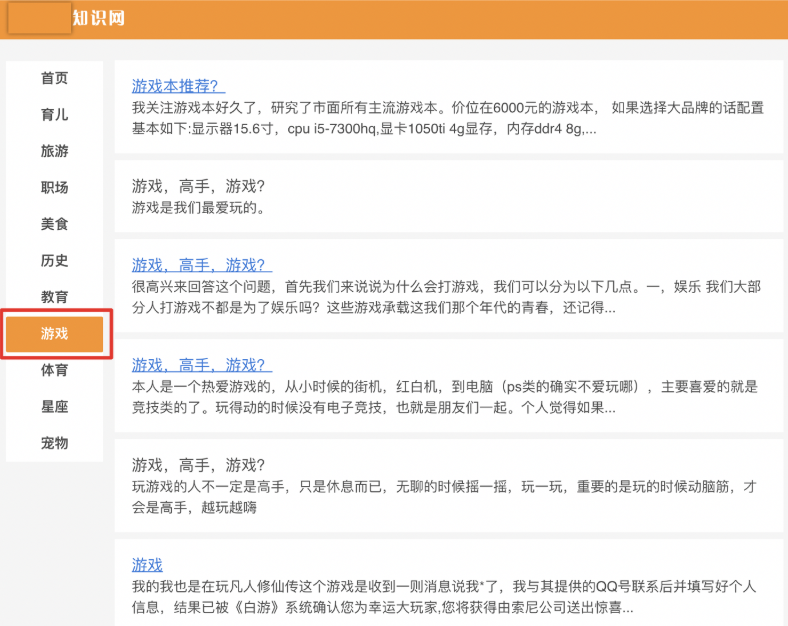Go to the 旅游 category
Screen dimensions: 788x626
54,151
